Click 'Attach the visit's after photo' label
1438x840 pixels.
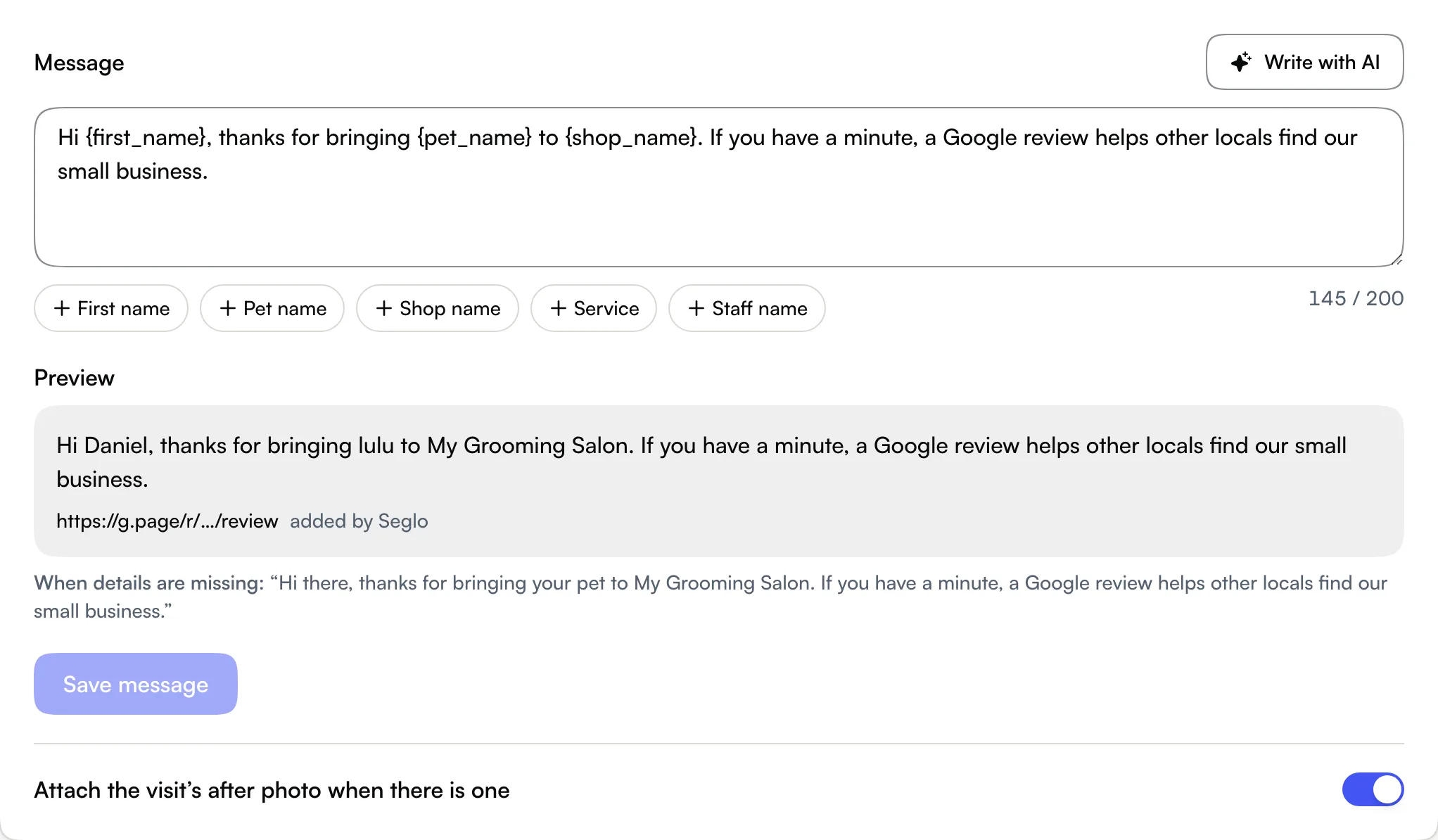pyautogui.click(x=272, y=790)
